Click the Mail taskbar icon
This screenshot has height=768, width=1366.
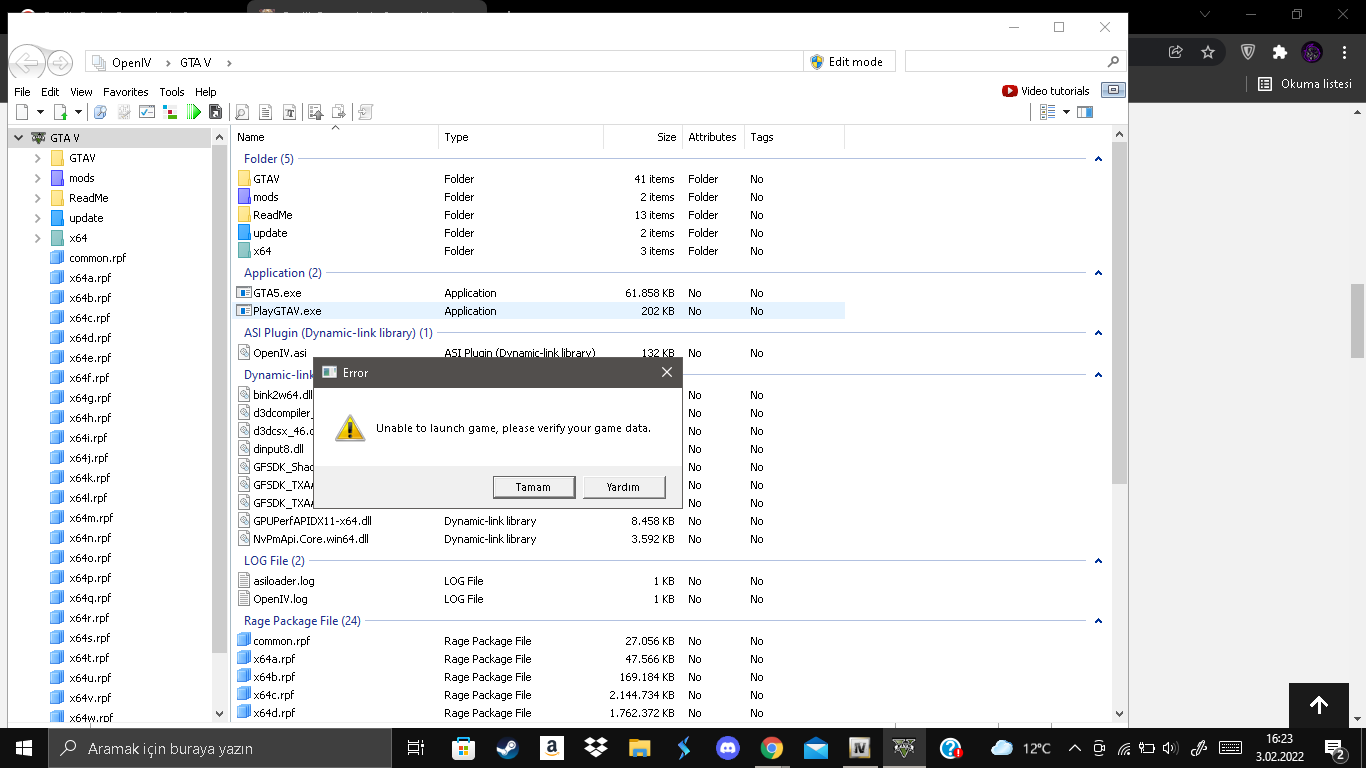815,748
